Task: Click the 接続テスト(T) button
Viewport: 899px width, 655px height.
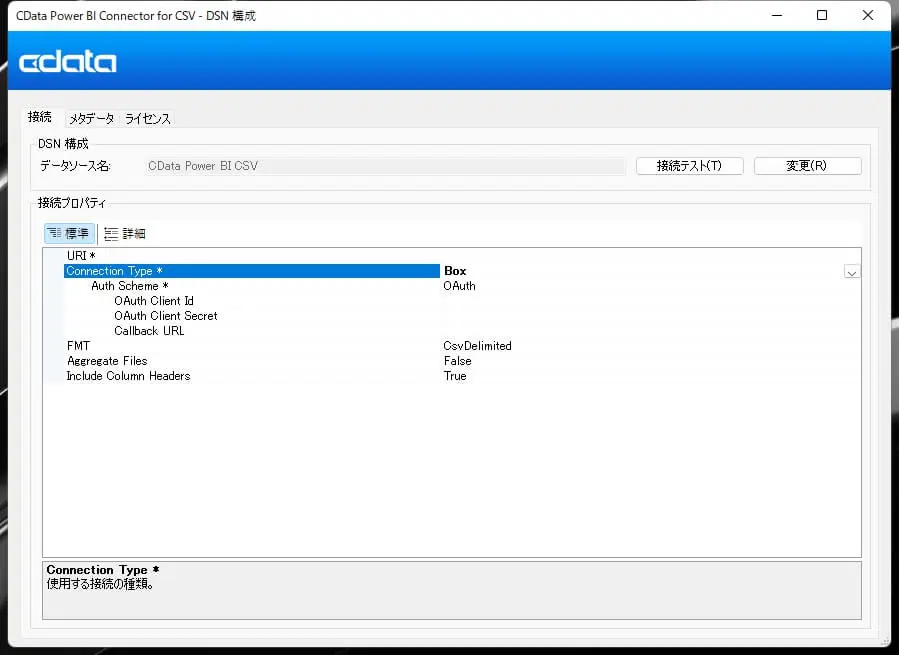Action: [x=689, y=166]
